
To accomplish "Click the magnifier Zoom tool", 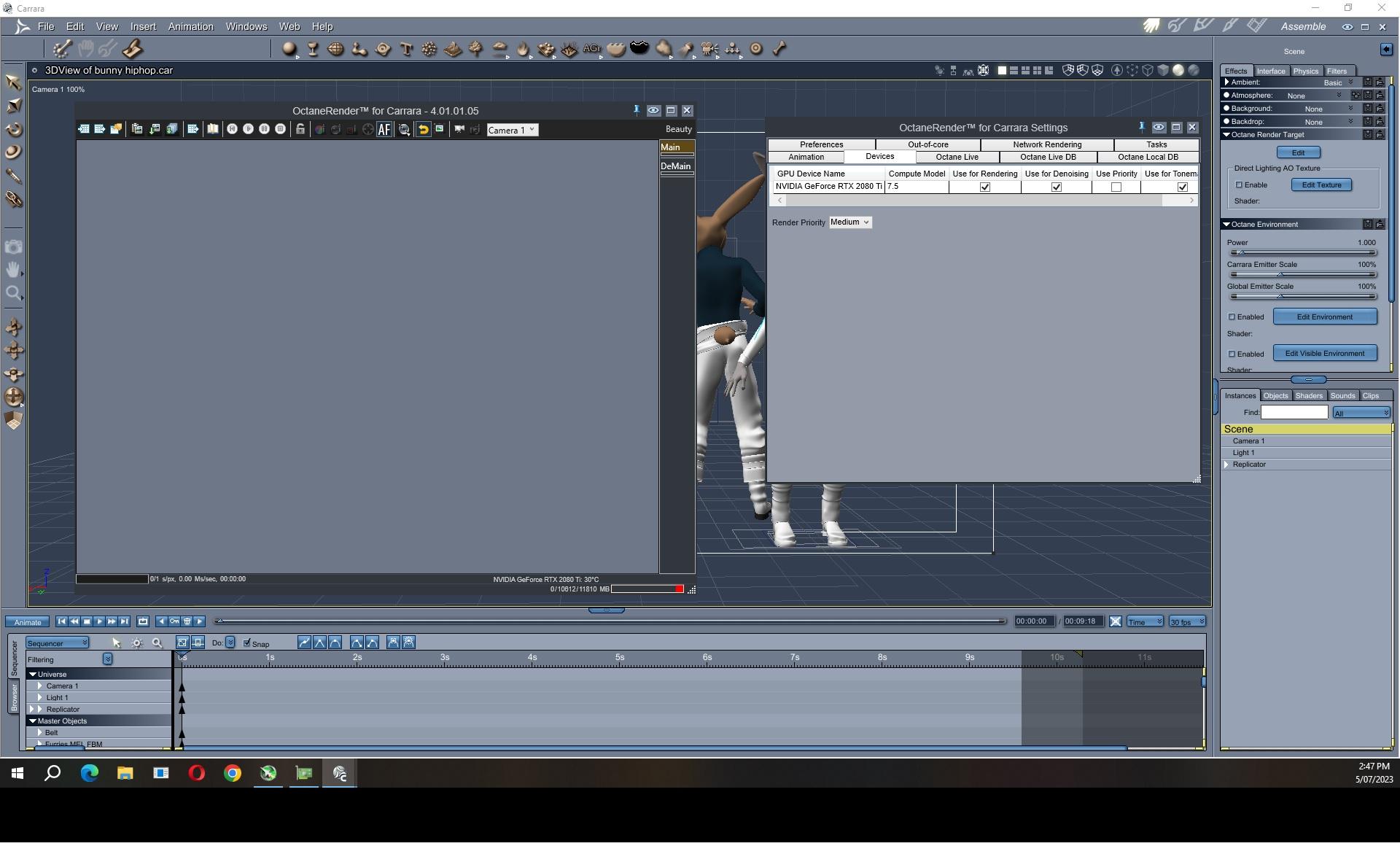I will point(14,294).
